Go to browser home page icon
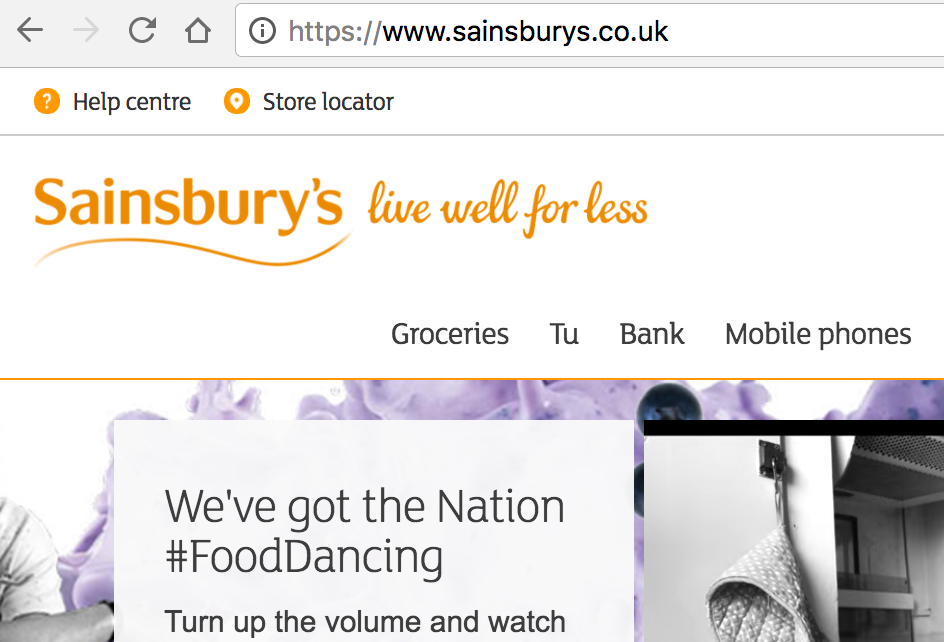The width and height of the screenshot is (944, 642). 197,30
